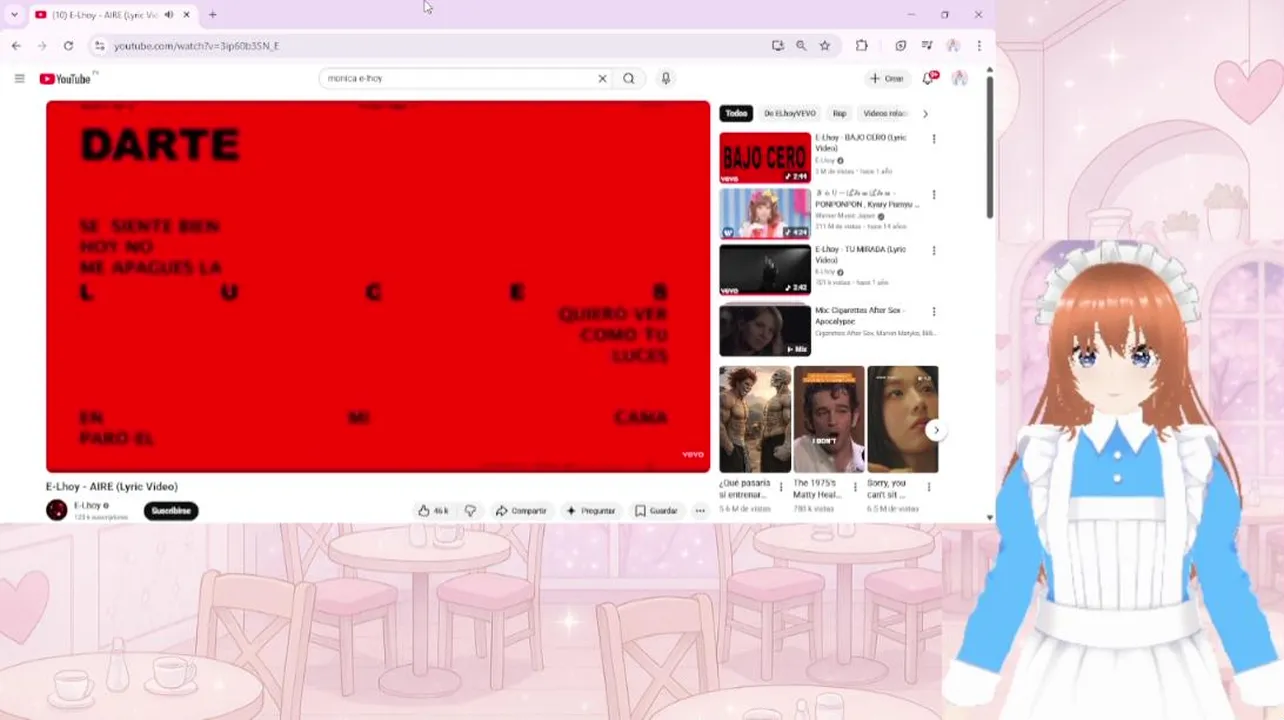Click the search magnifier button
Image resolution: width=1284 pixels, height=720 pixels.
pos(629,78)
